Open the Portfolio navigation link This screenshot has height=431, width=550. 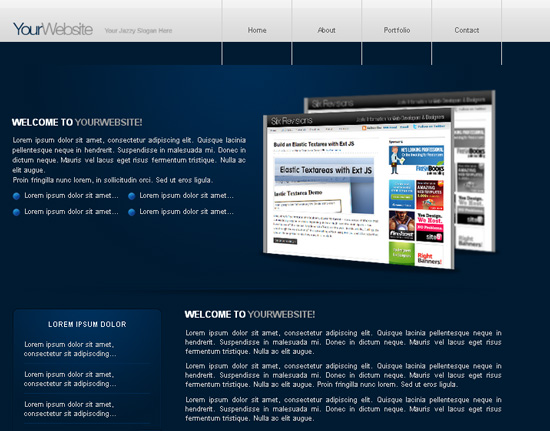coord(397,30)
